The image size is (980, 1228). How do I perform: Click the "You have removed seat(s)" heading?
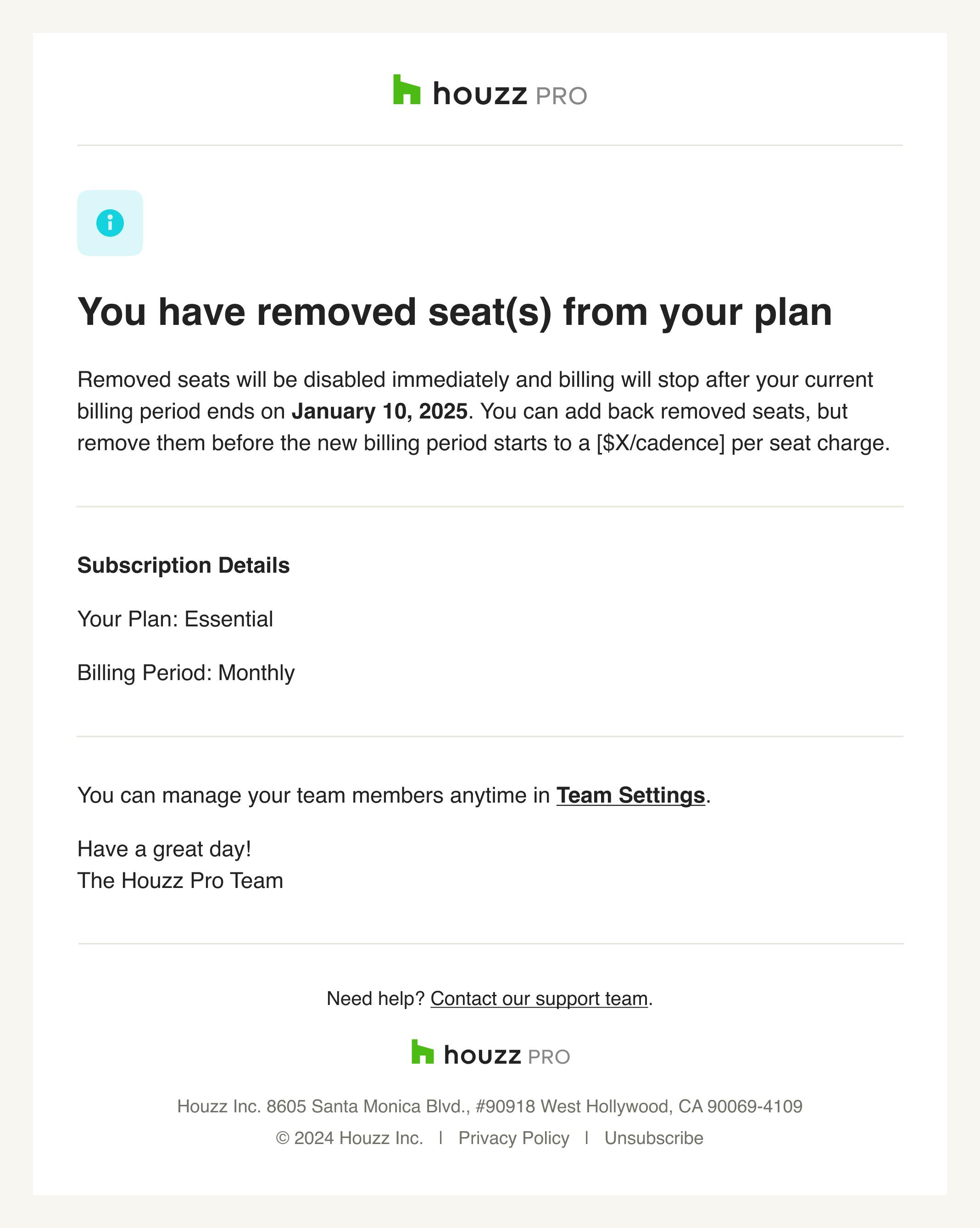tap(454, 312)
